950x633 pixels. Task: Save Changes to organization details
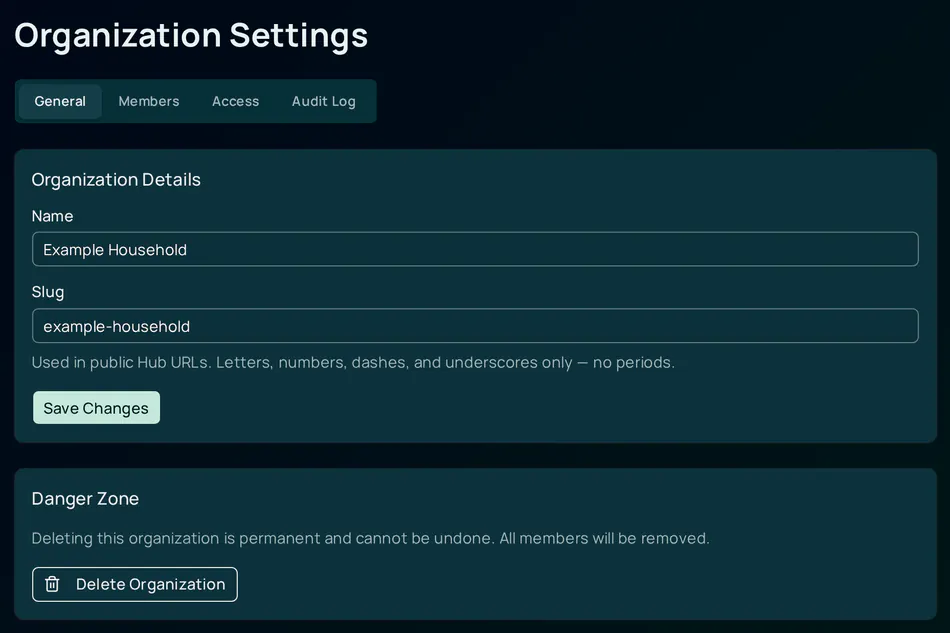[x=96, y=408]
